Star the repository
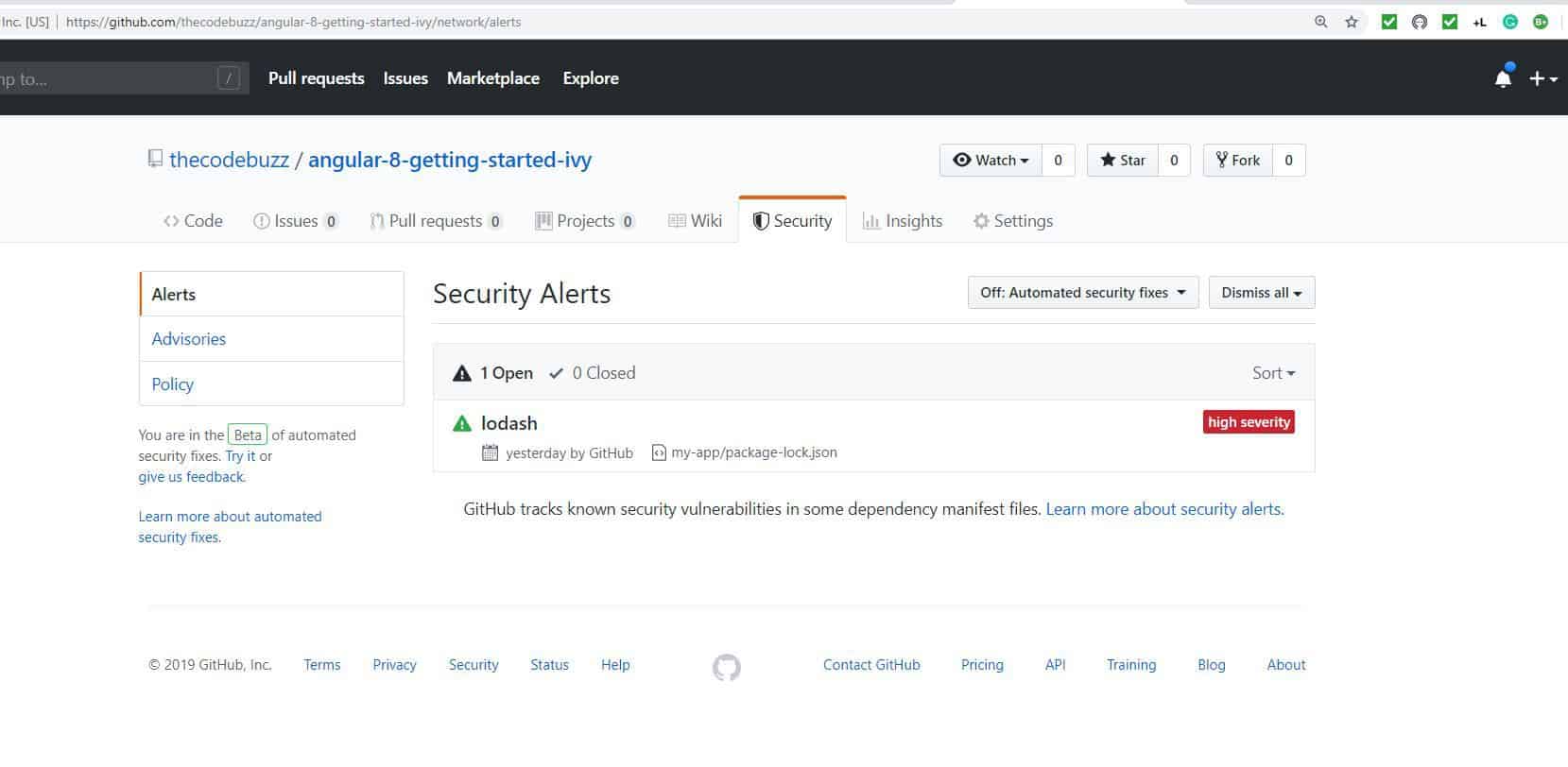The height and width of the screenshot is (767, 1568). [x=1123, y=161]
